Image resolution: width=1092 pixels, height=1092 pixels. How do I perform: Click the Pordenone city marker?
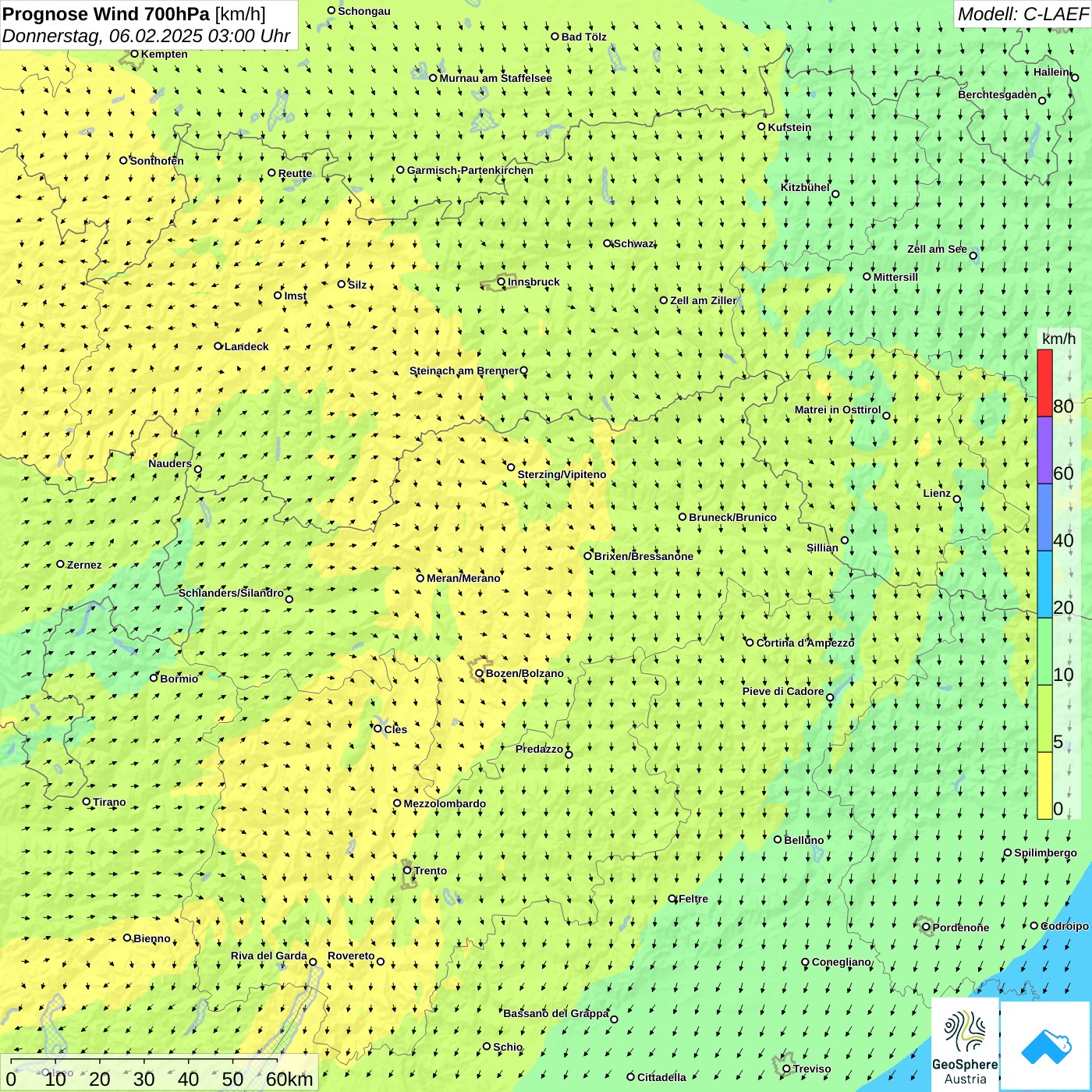tap(926, 927)
